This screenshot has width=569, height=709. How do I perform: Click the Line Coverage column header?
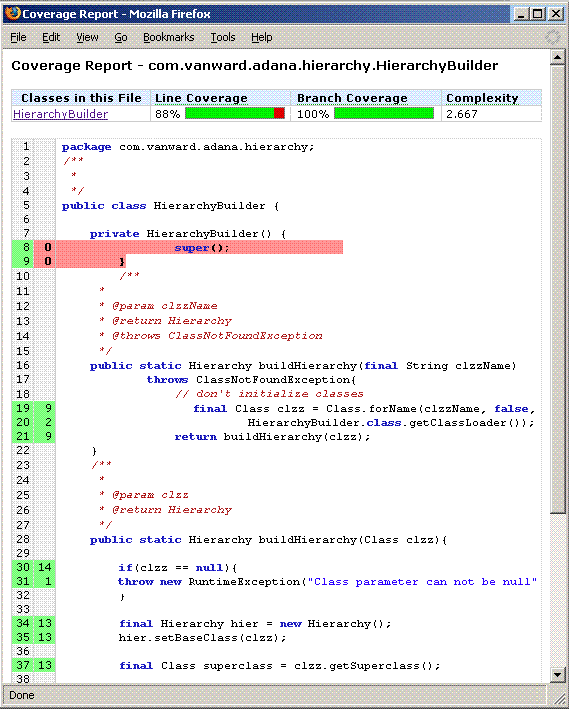click(x=201, y=98)
